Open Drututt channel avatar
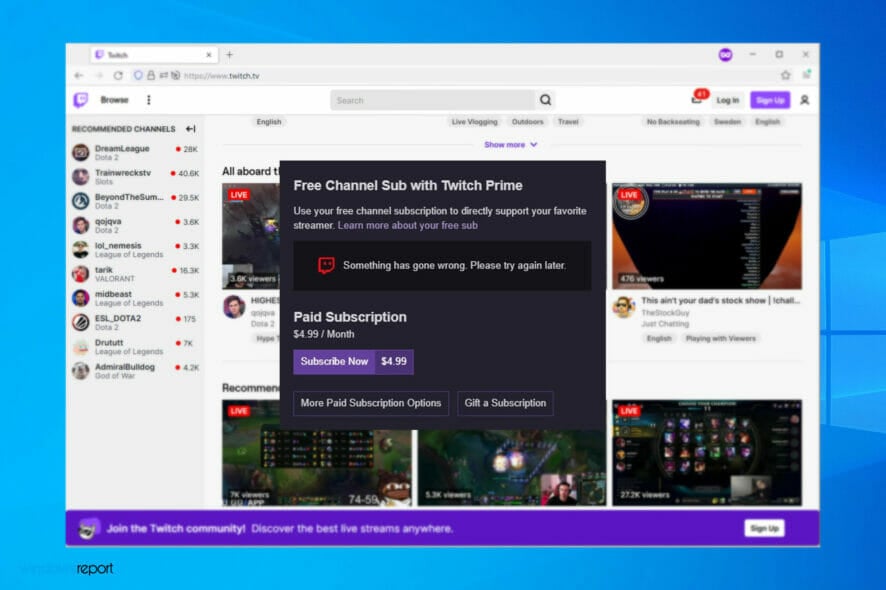Viewport: 886px width, 590px height. point(80,346)
